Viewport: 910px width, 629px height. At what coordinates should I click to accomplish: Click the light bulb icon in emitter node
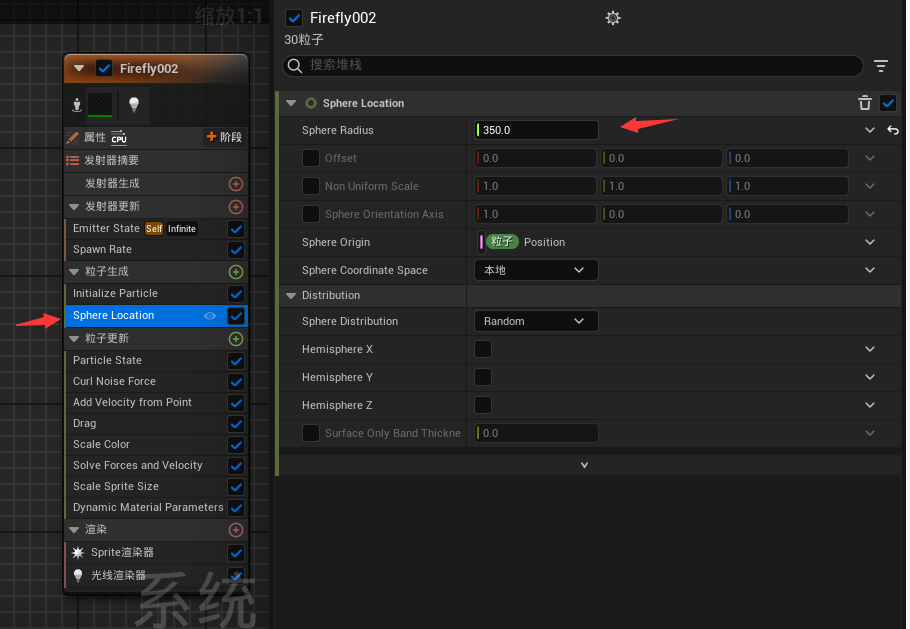click(133, 104)
